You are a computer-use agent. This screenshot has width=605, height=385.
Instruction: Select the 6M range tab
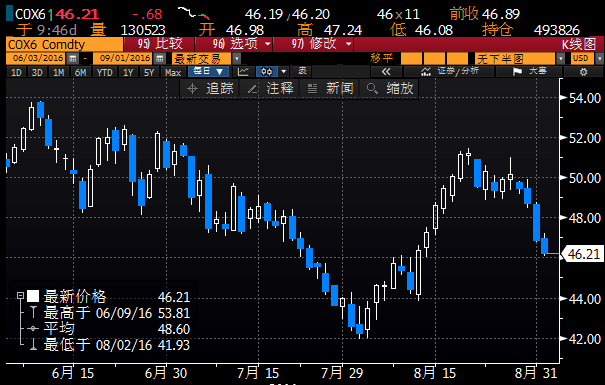pyautogui.click(x=81, y=72)
